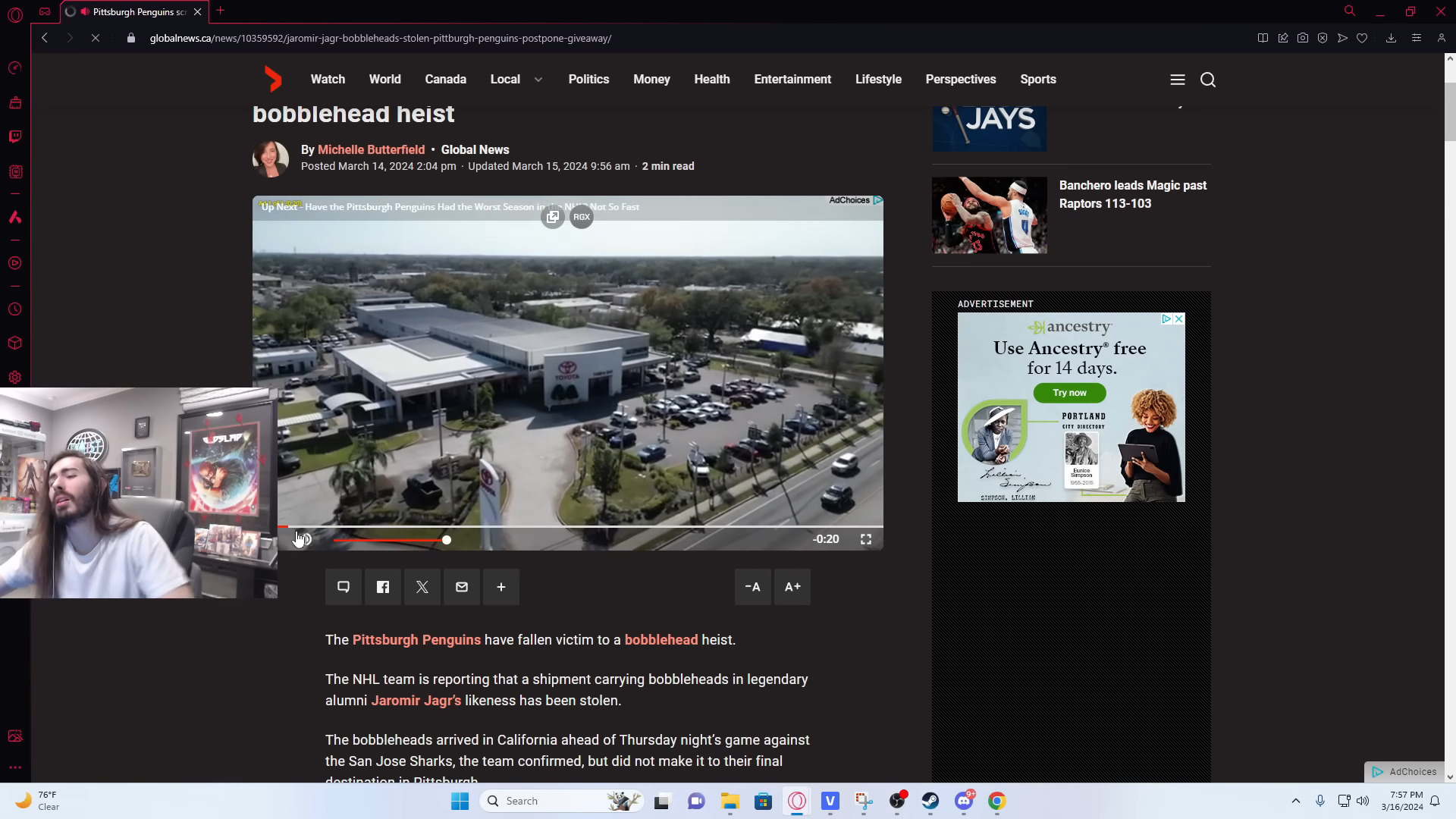Open GX Control speedometer icon in sidebar

pos(15,68)
